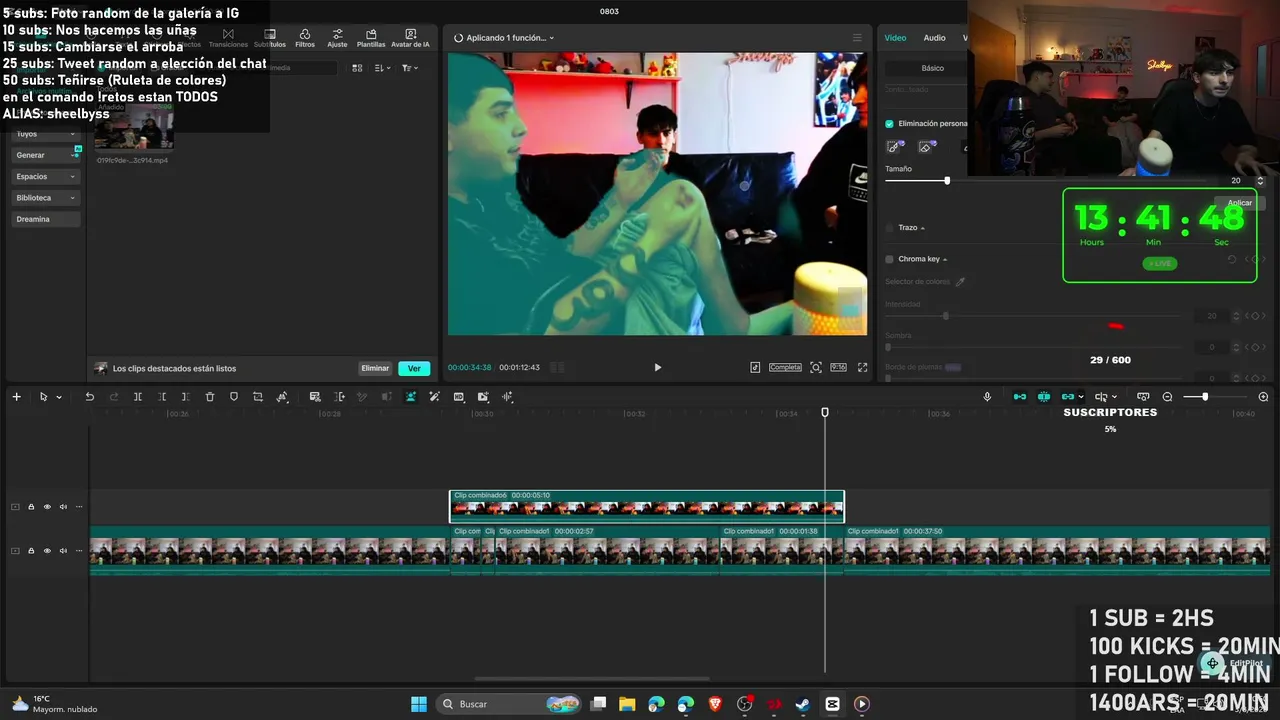This screenshot has width=1280, height=720.
Task: Mute the upper overlay track
Action: click(x=63, y=507)
